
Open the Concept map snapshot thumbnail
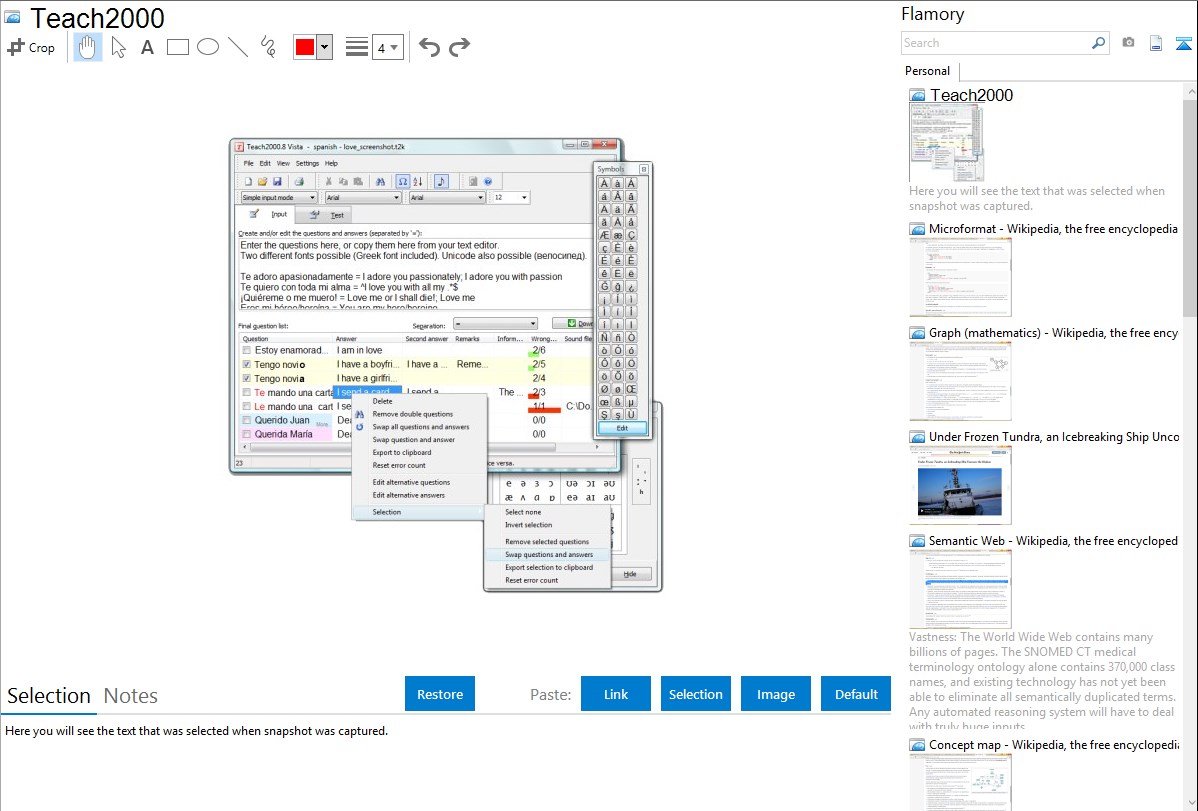click(x=960, y=783)
